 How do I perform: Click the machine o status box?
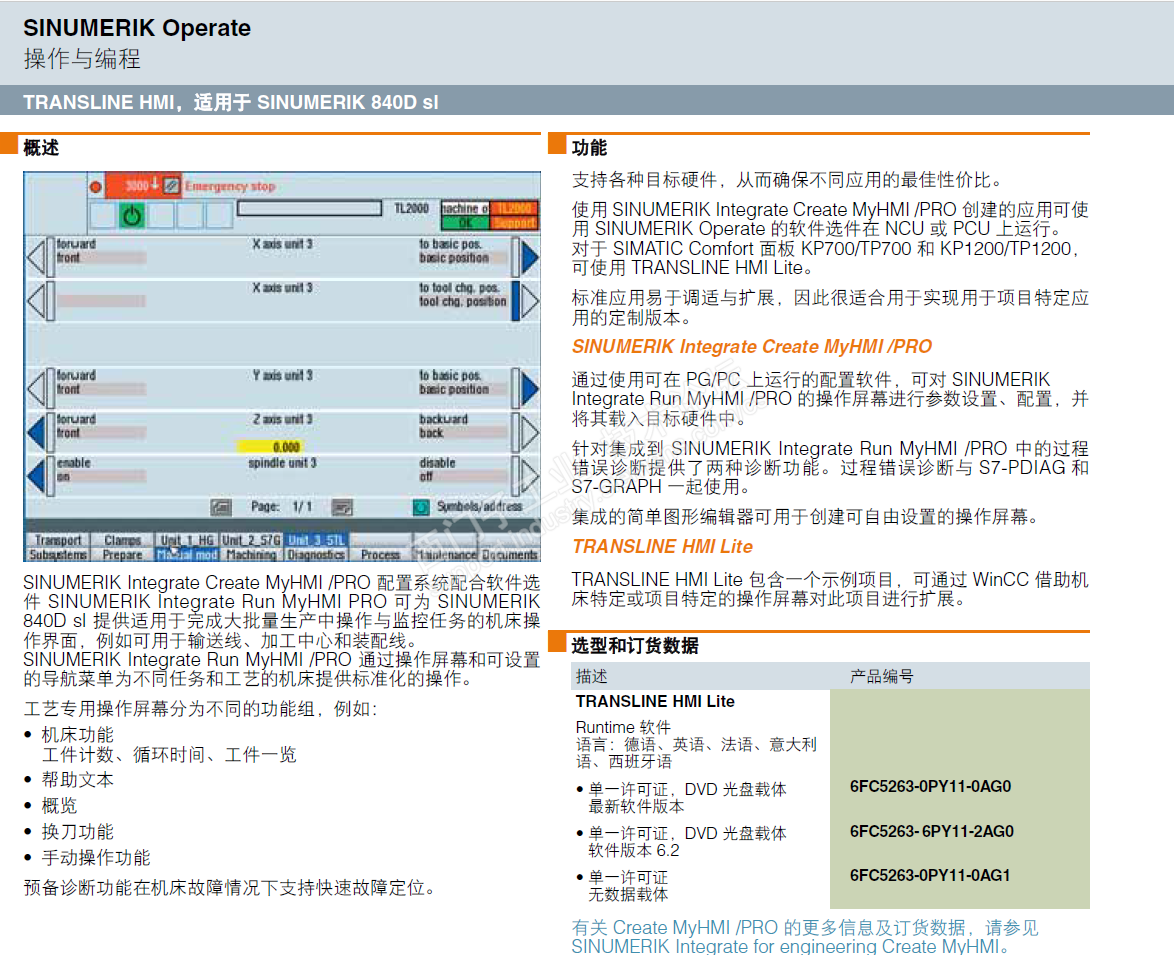[465, 208]
